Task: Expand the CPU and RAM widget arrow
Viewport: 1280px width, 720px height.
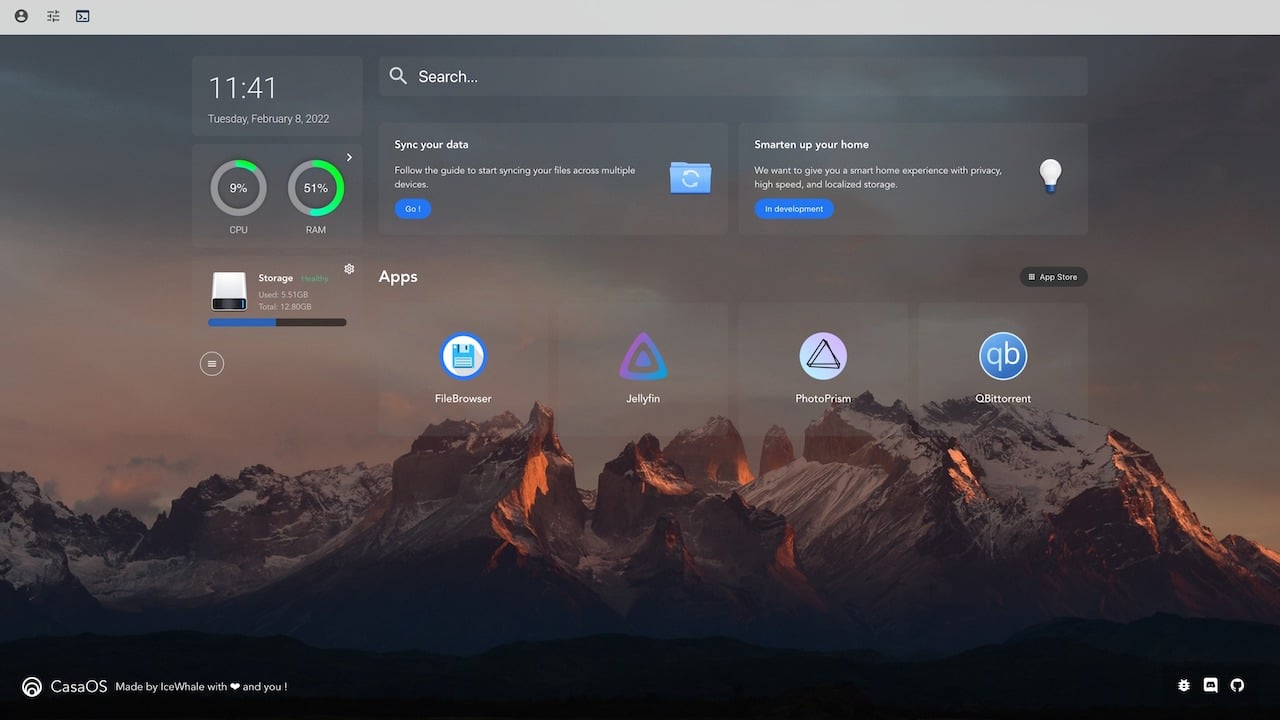Action: click(x=349, y=157)
